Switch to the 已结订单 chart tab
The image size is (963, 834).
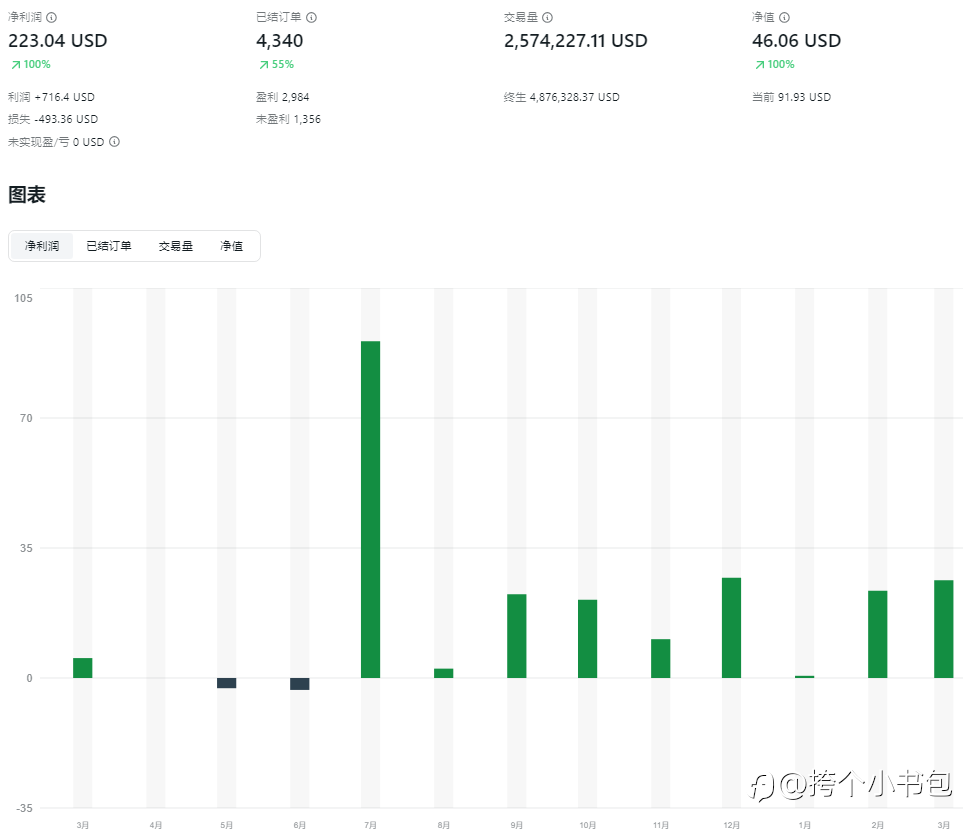108,246
